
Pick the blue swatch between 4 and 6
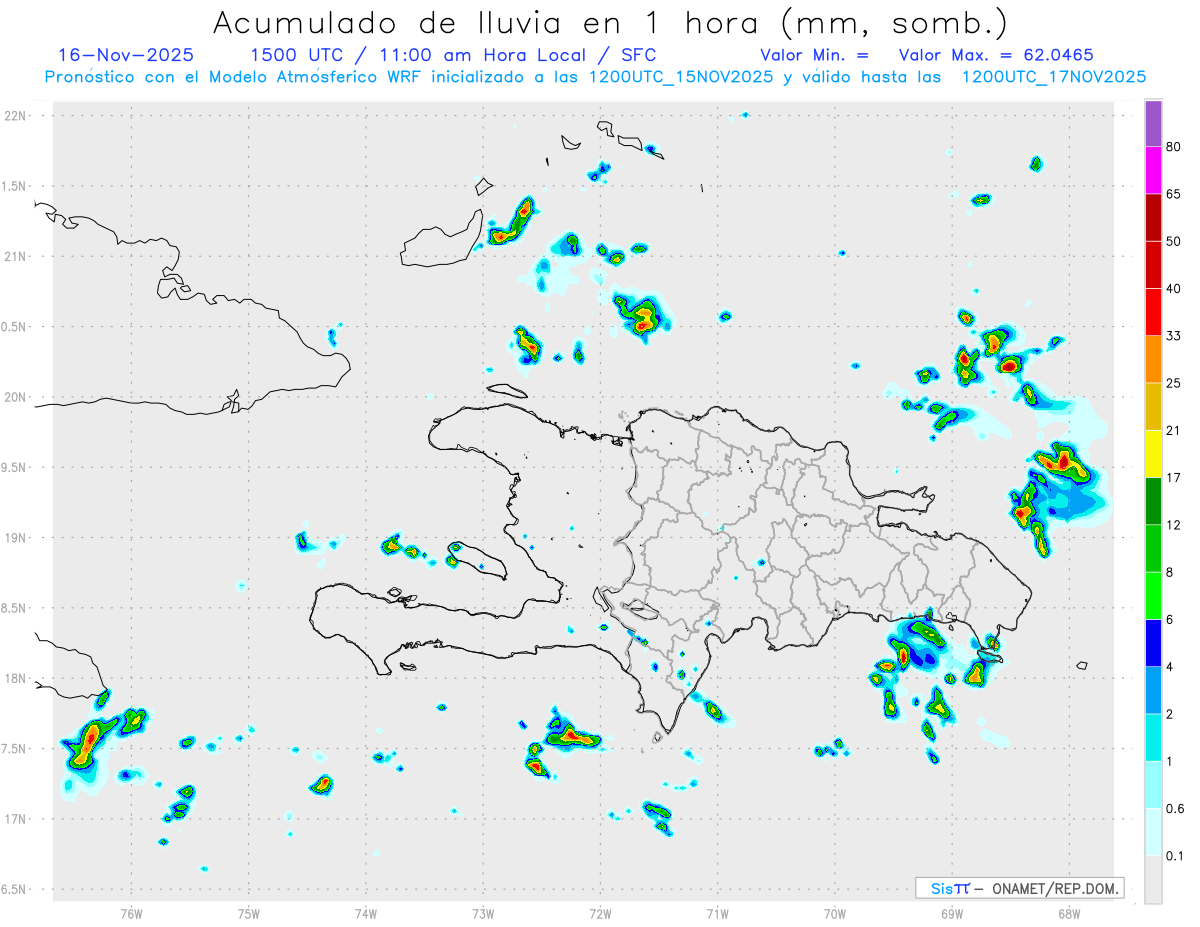[1153, 643]
